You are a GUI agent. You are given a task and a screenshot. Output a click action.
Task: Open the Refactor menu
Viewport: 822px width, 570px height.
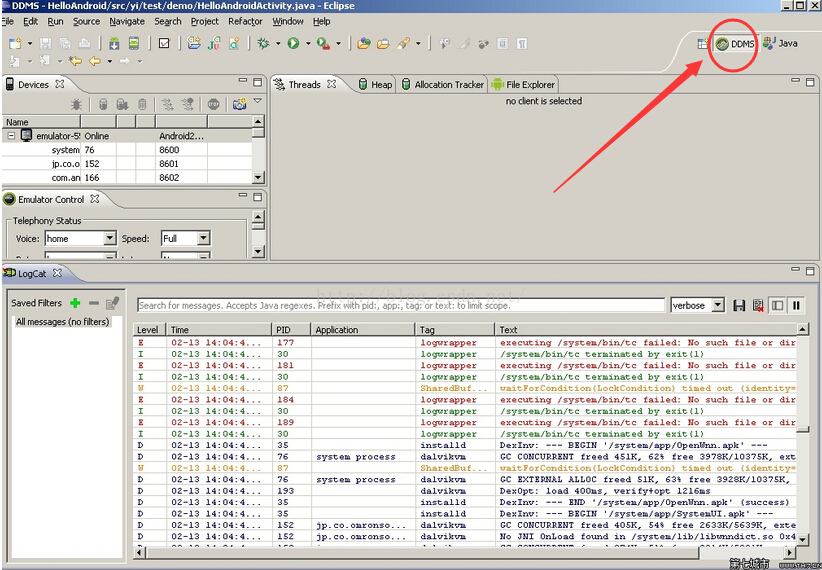coord(245,21)
